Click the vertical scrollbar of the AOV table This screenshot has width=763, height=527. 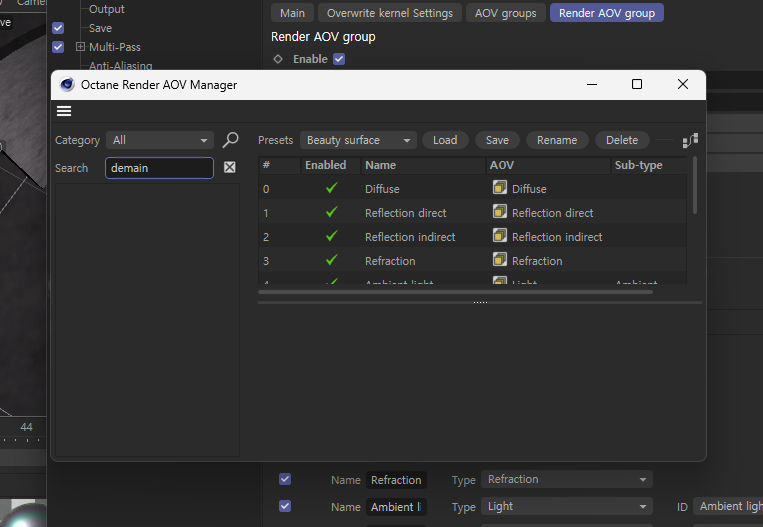(694, 185)
